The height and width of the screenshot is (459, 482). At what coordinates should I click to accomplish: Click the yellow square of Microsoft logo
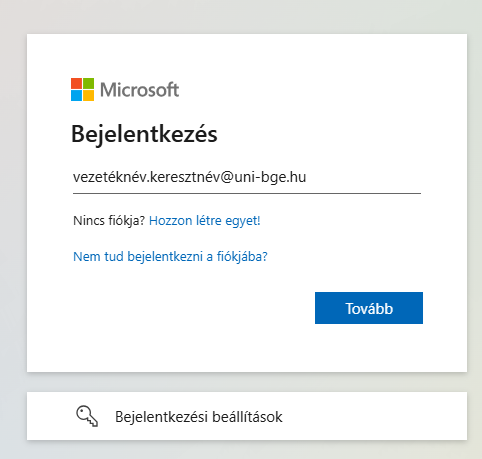[88, 95]
